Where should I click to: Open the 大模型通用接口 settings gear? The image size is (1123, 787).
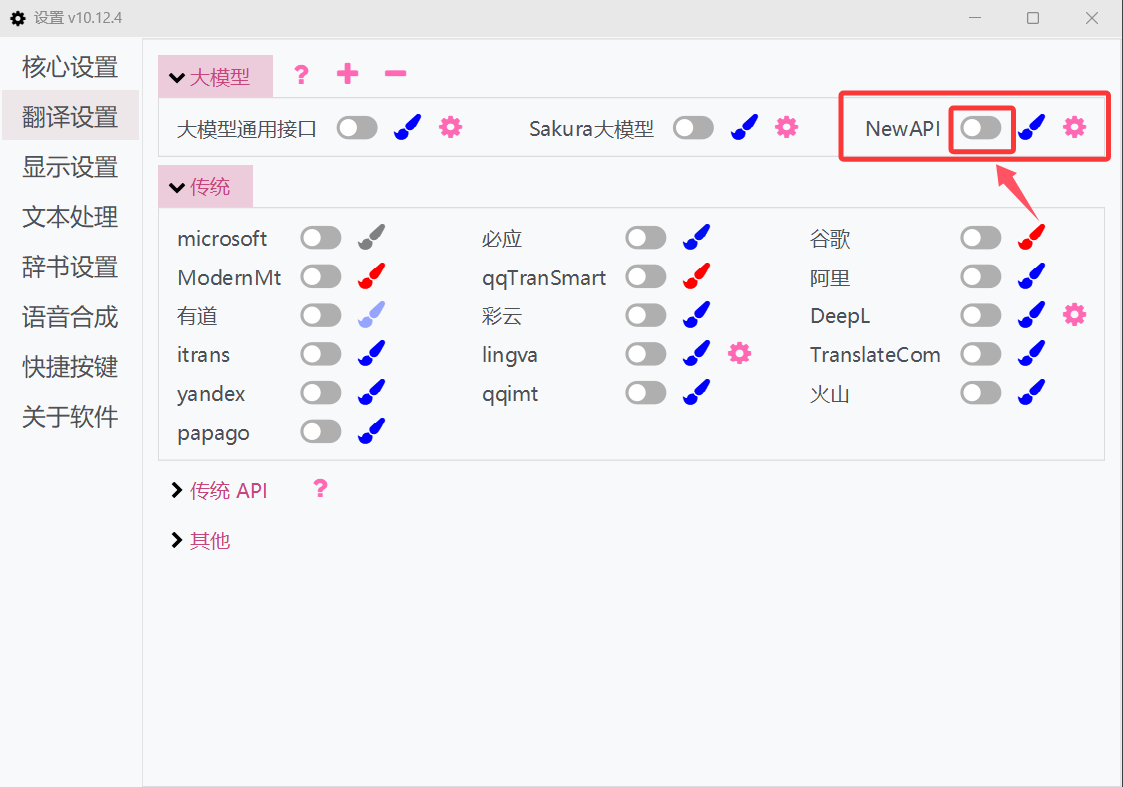[x=450, y=127]
